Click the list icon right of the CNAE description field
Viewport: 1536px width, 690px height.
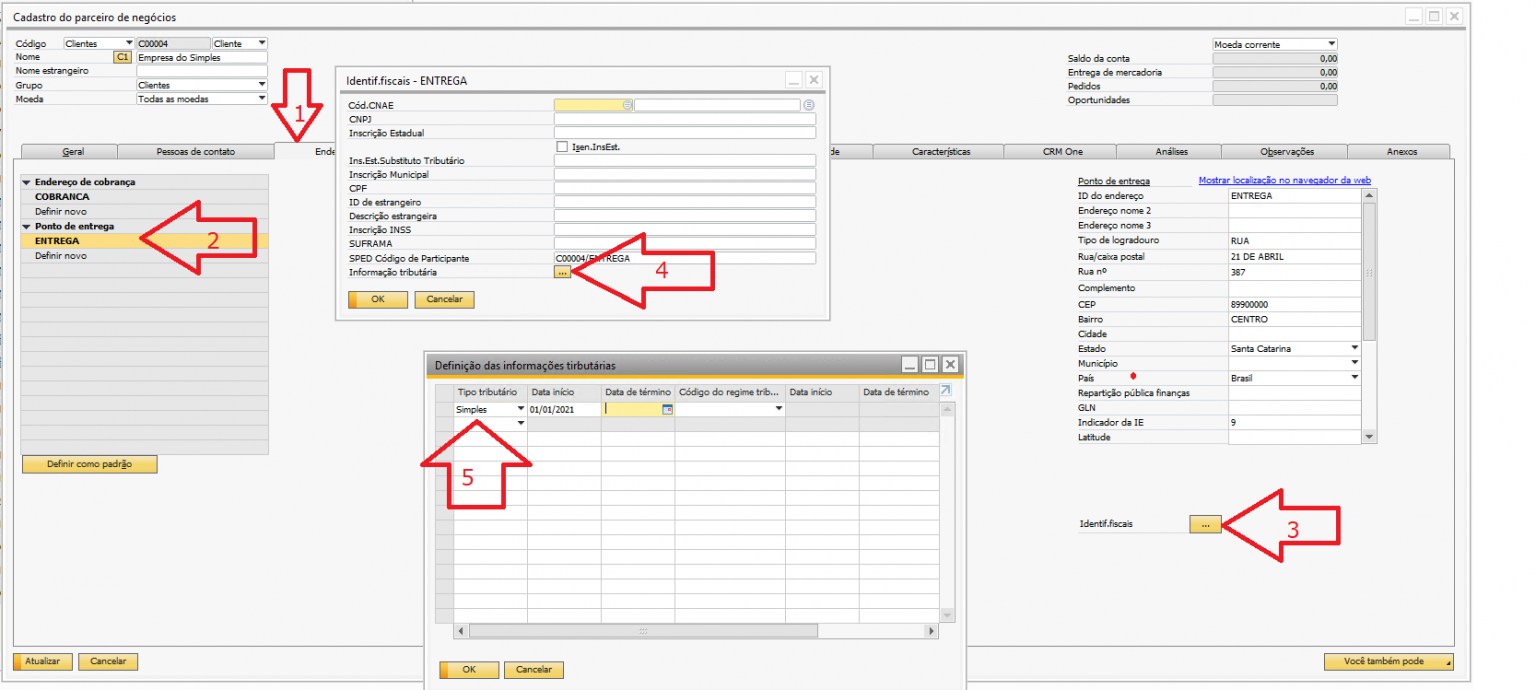point(808,105)
